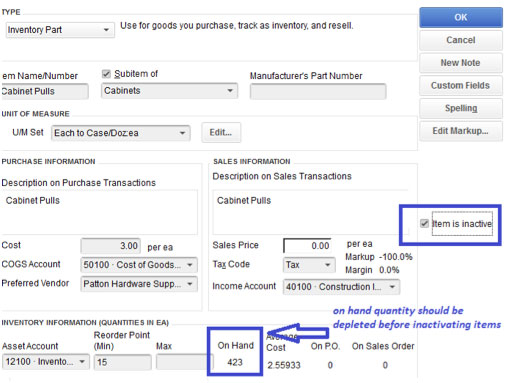Expand the COGS Account dropdown
Viewport: 506px width, 383px height.
tap(139, 265)
